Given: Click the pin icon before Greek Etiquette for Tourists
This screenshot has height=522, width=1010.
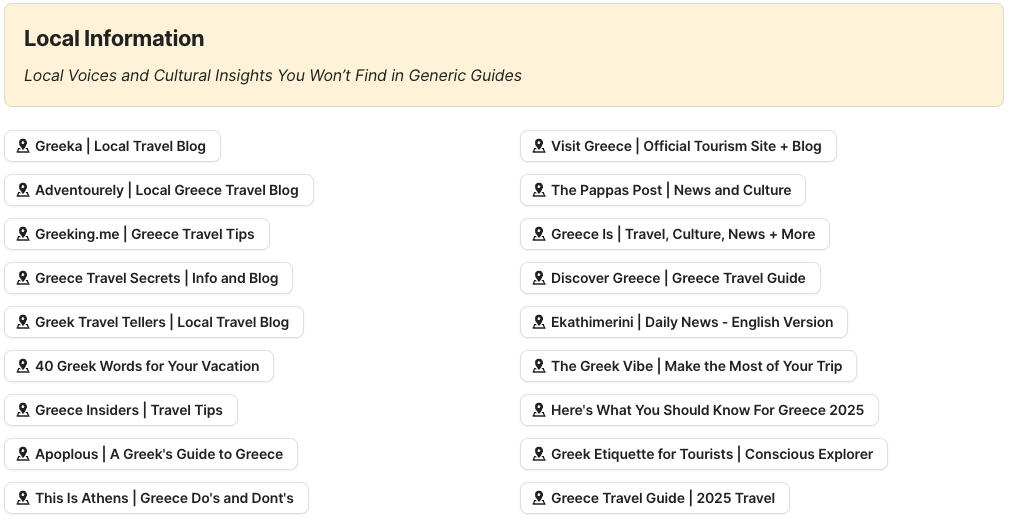Looking at the screenshot, I should (x=539, y=454).
